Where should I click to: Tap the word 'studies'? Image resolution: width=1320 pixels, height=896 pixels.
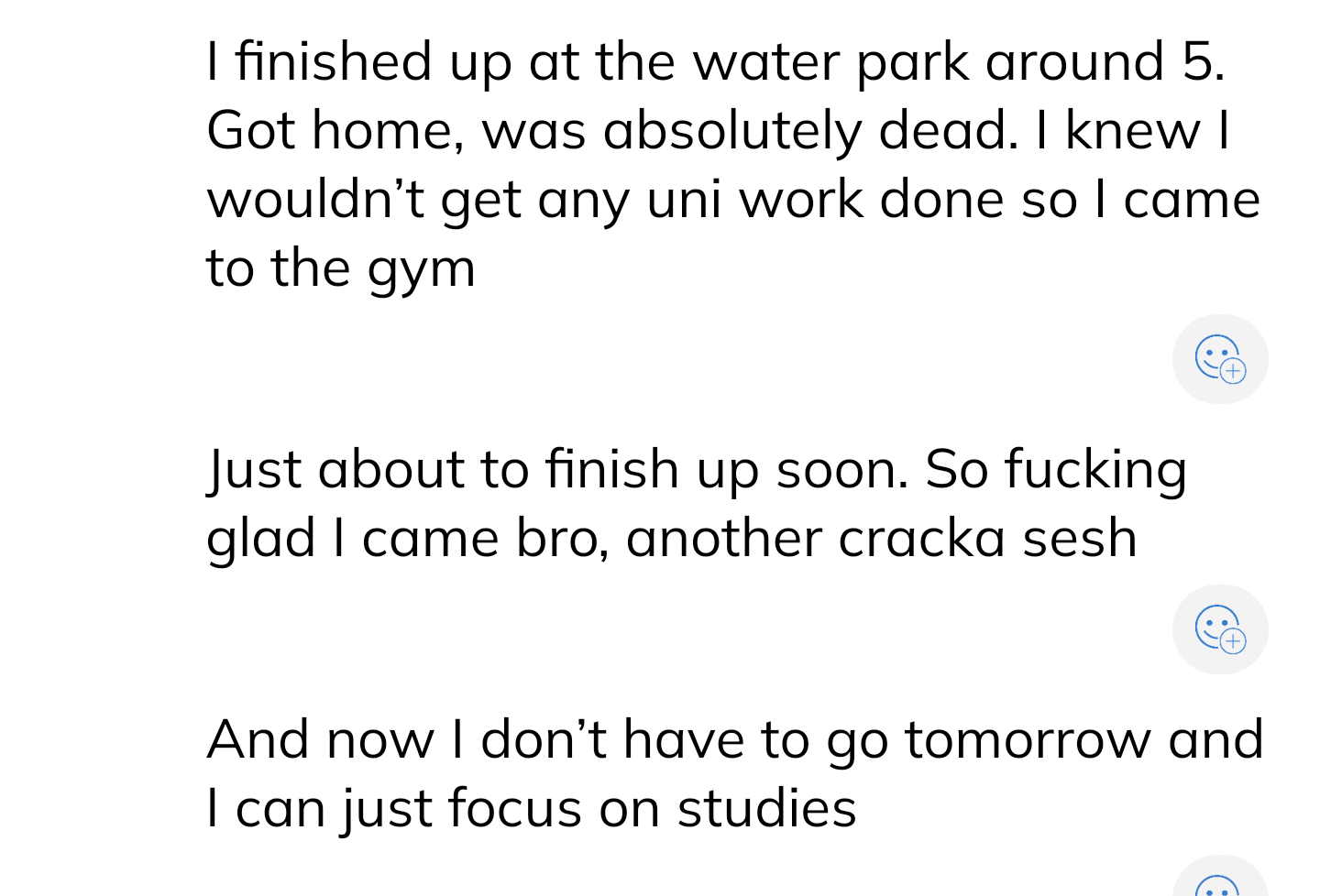766,809
